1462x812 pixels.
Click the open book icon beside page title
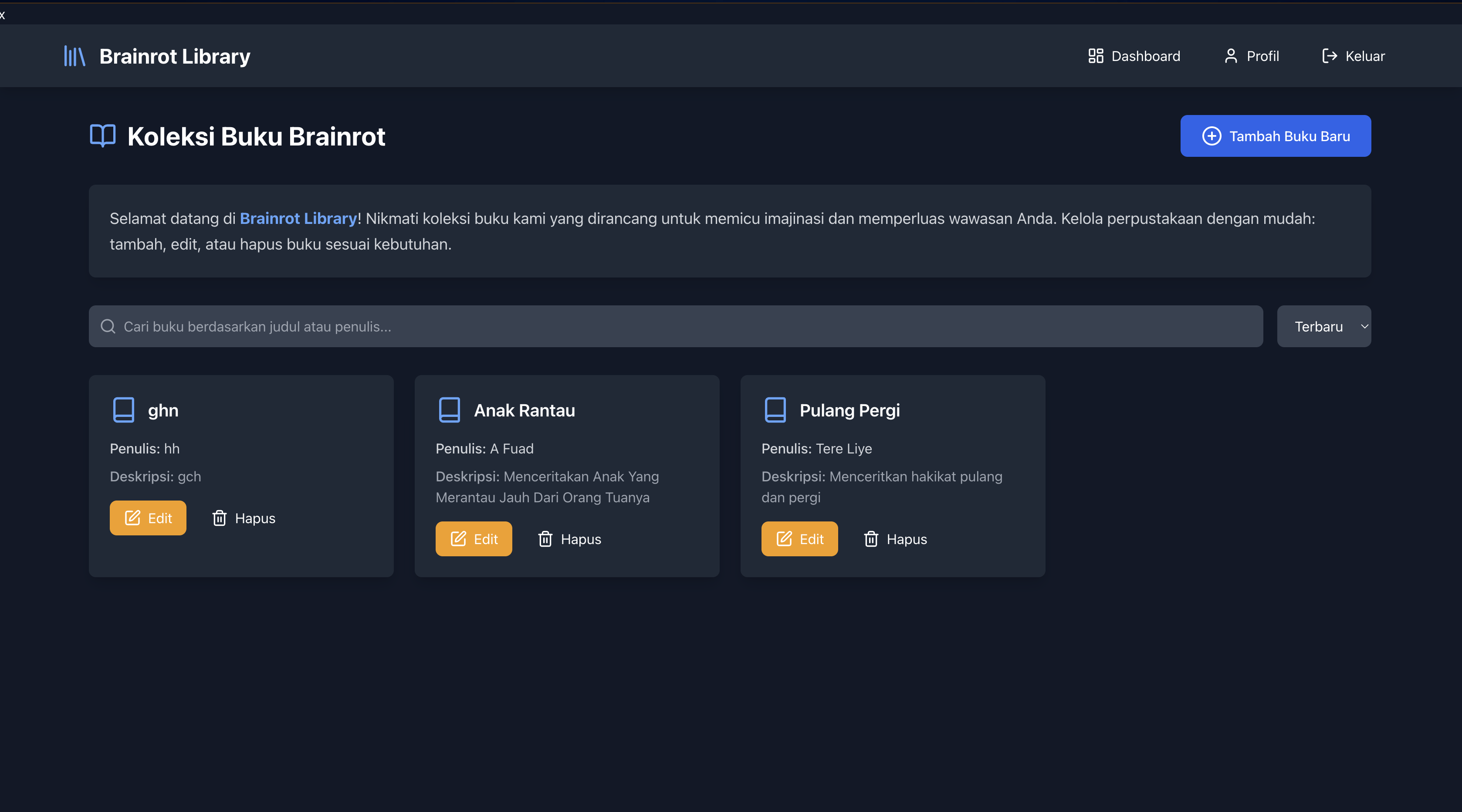[103, 135]
